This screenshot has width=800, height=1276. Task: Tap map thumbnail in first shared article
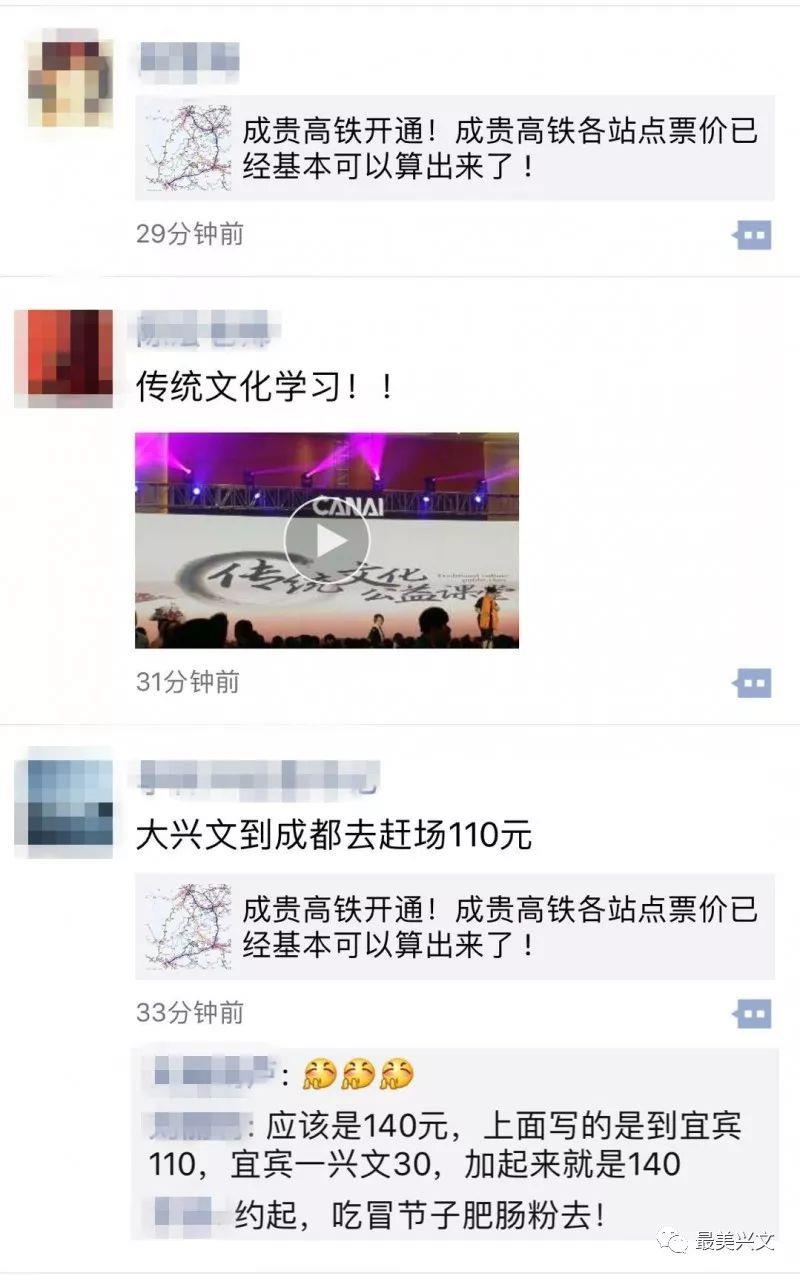click(189, 148)
